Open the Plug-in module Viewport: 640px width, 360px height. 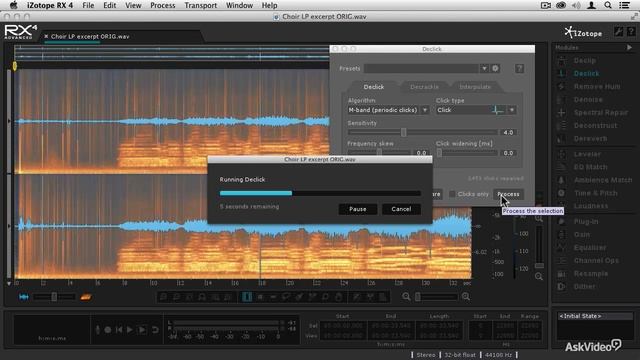click(x=586, y=222)
